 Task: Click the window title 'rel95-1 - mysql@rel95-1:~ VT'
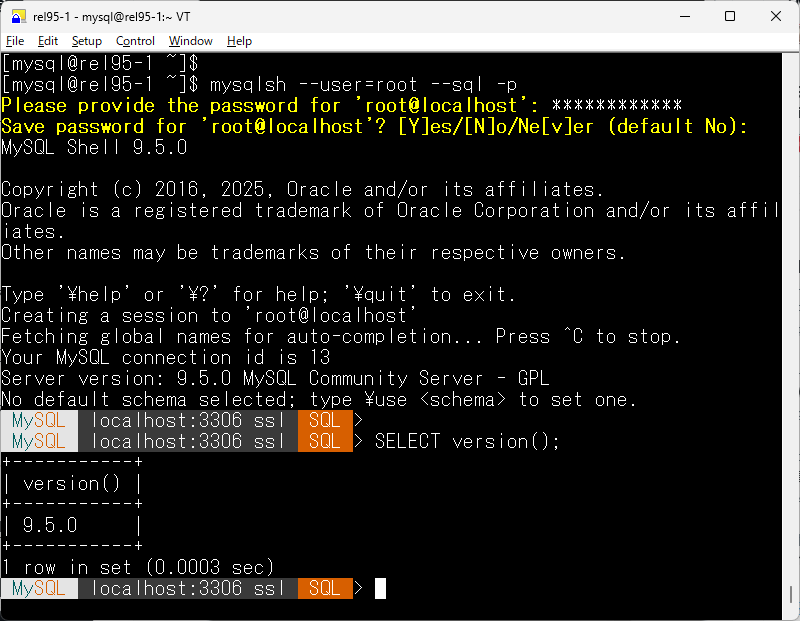click(112, 17)
